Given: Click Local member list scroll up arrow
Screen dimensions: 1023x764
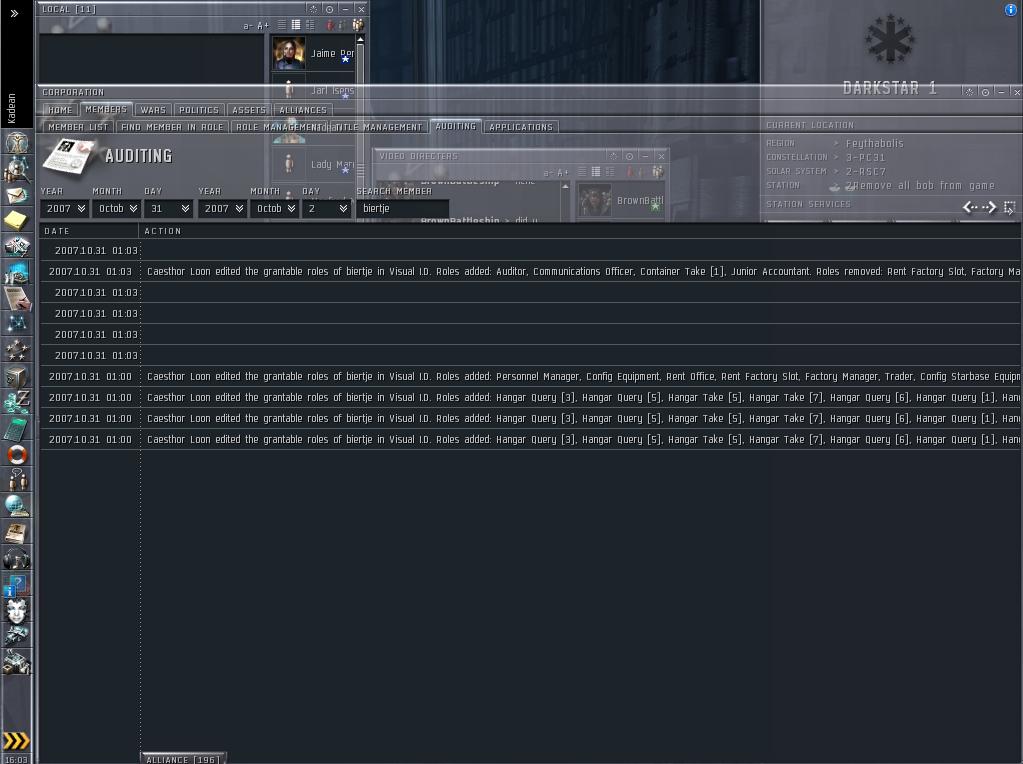Looking at the screenshot, I should tap(360, 40).
